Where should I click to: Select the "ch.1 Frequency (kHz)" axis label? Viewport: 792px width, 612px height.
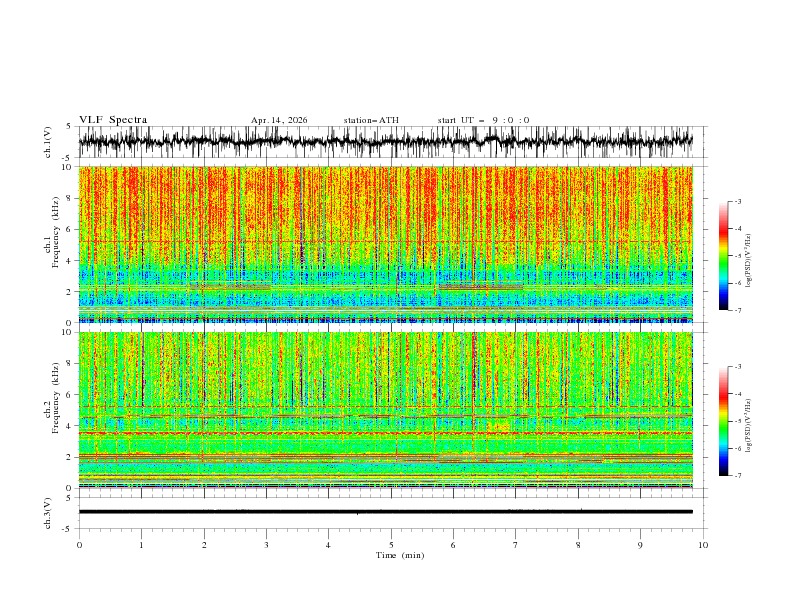click(52, 230)
